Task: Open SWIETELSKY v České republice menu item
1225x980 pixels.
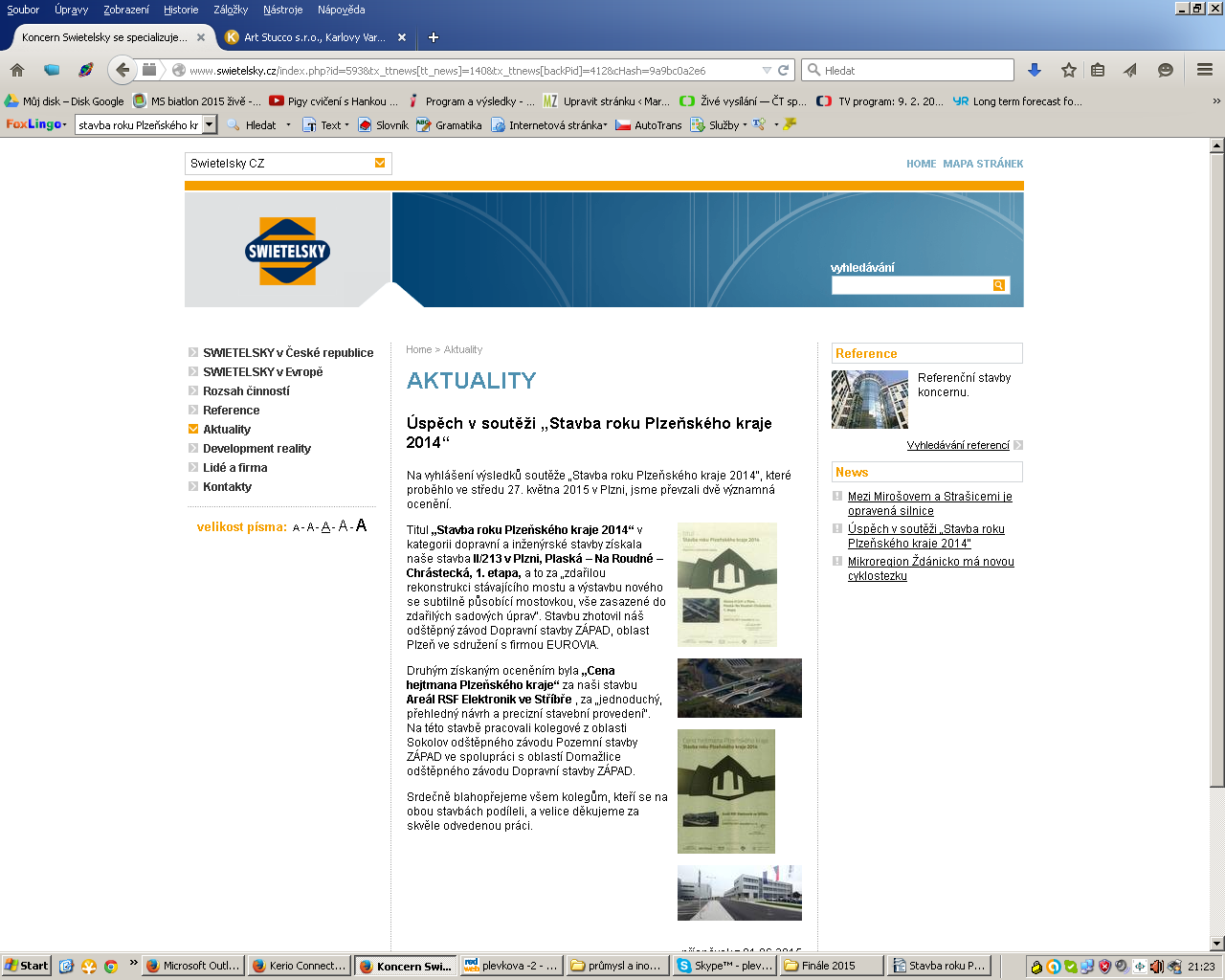Action: point(288,352)
